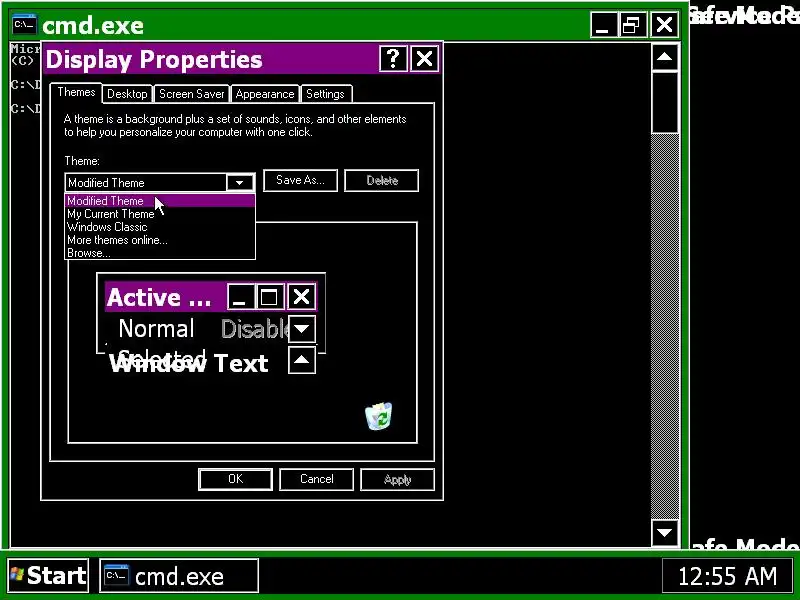
Task: Open the Appearance tab
Action: click(x=265, y=94)
